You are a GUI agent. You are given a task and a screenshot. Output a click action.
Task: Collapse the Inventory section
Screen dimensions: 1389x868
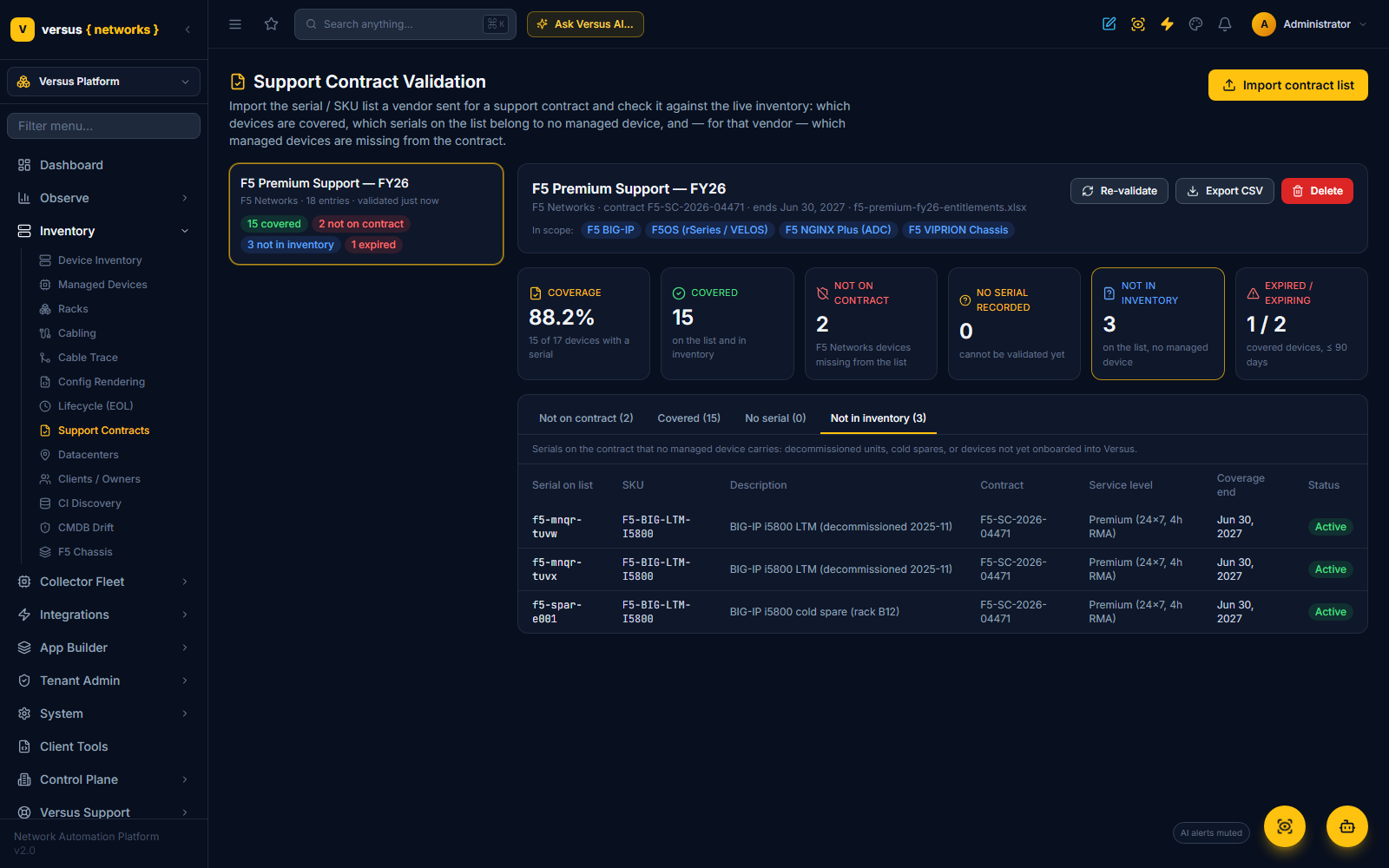point(103,231)
